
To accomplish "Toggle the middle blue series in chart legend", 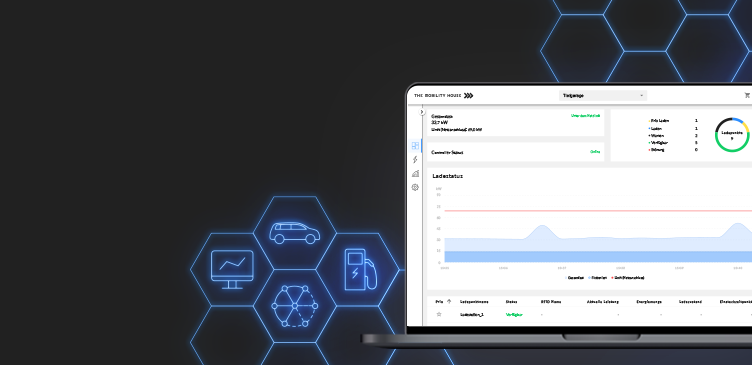I will tap(598, 278).
